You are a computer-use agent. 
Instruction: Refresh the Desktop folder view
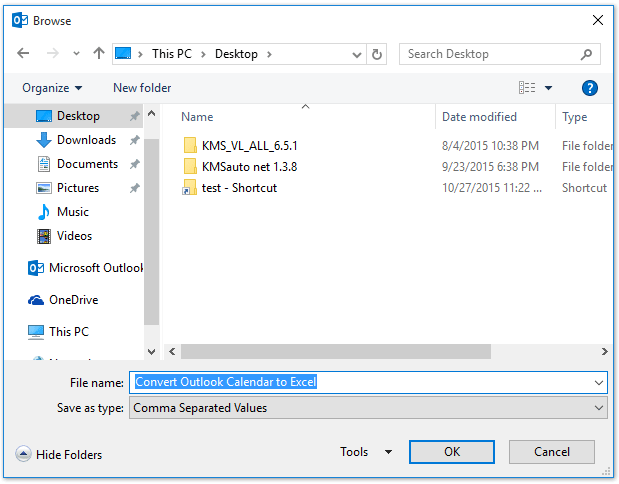click(377, 54)
